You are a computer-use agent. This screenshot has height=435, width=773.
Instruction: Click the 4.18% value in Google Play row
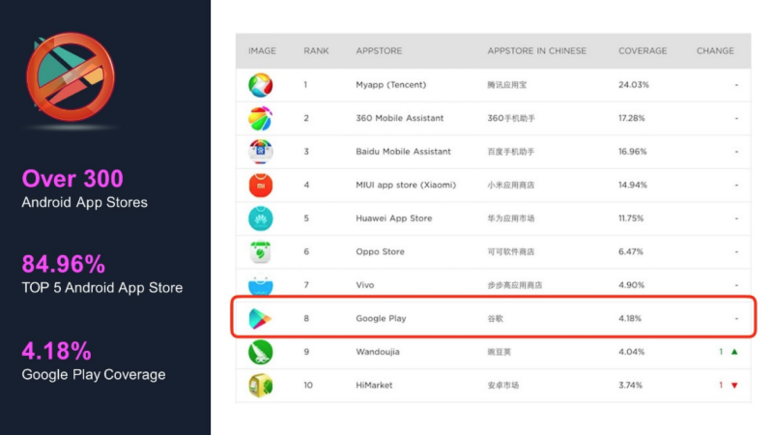(x=630, y=319)
